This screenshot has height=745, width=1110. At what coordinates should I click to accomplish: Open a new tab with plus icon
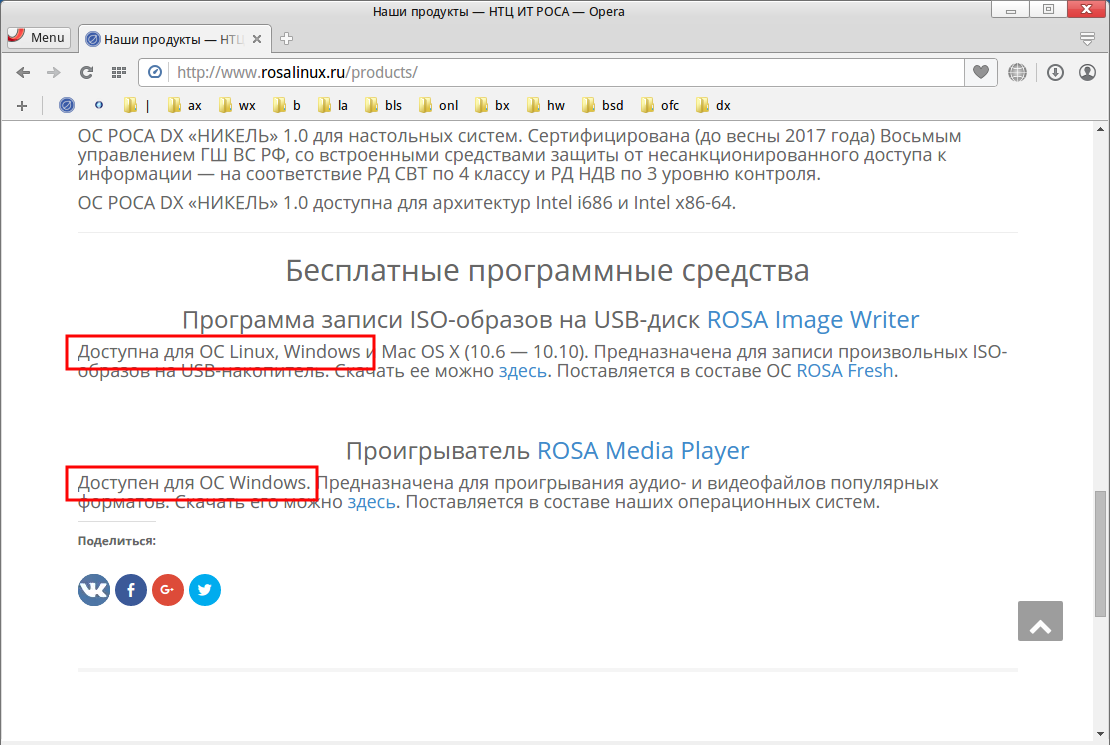[x=286, y=39]
